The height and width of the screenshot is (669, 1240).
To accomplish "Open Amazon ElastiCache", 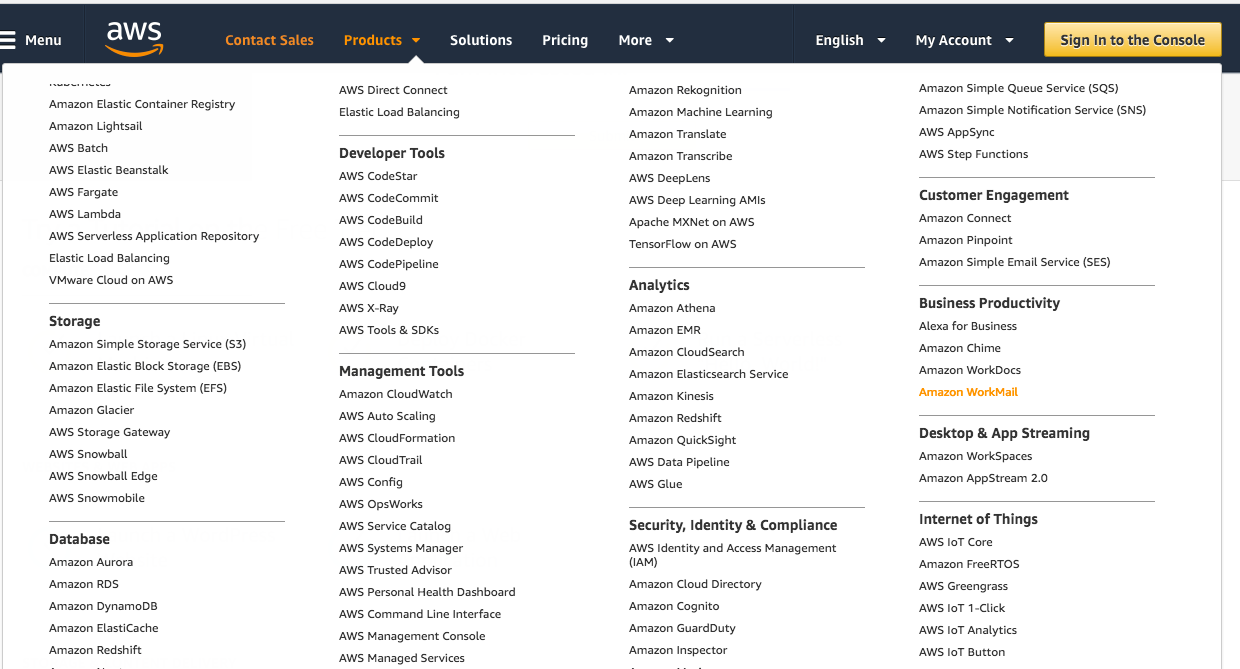I will click(x=104, y=628).
